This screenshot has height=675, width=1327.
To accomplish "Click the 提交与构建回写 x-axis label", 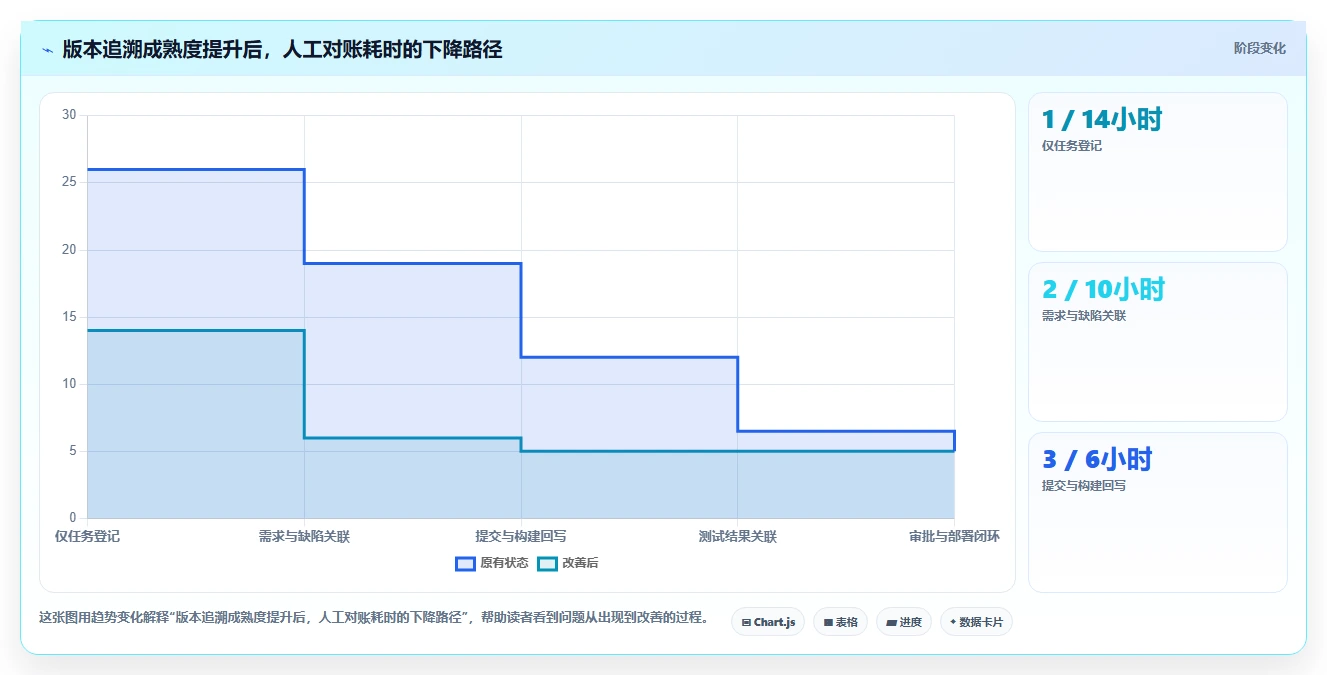I will 521,536.
